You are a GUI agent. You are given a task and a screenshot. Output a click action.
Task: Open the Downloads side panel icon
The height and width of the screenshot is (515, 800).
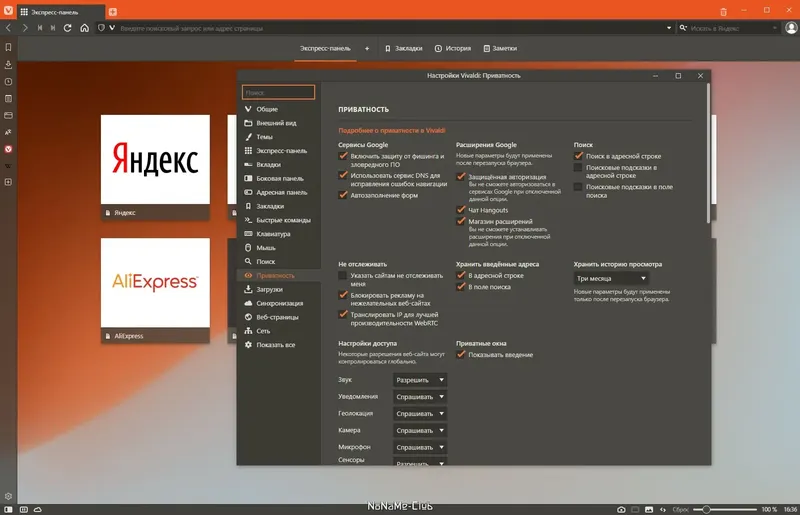(8, 64)
